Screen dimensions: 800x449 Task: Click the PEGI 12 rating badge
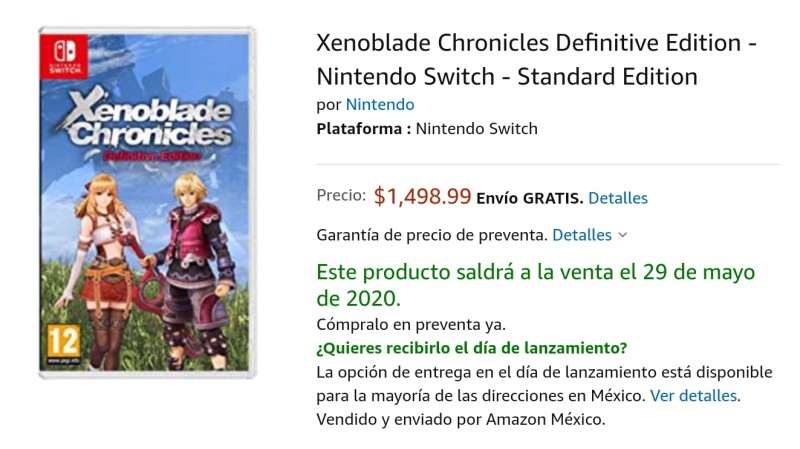coord(63,344)
